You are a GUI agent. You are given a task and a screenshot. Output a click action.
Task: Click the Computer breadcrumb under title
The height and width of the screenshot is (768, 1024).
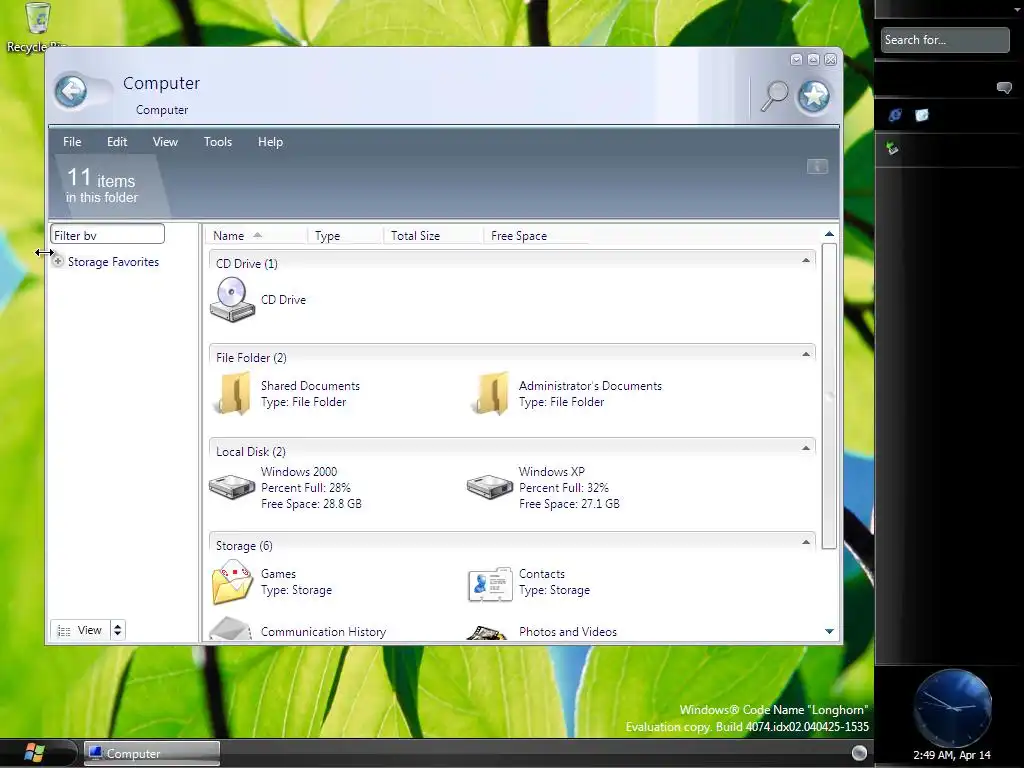pyautogui.click(x=162, y=110)
